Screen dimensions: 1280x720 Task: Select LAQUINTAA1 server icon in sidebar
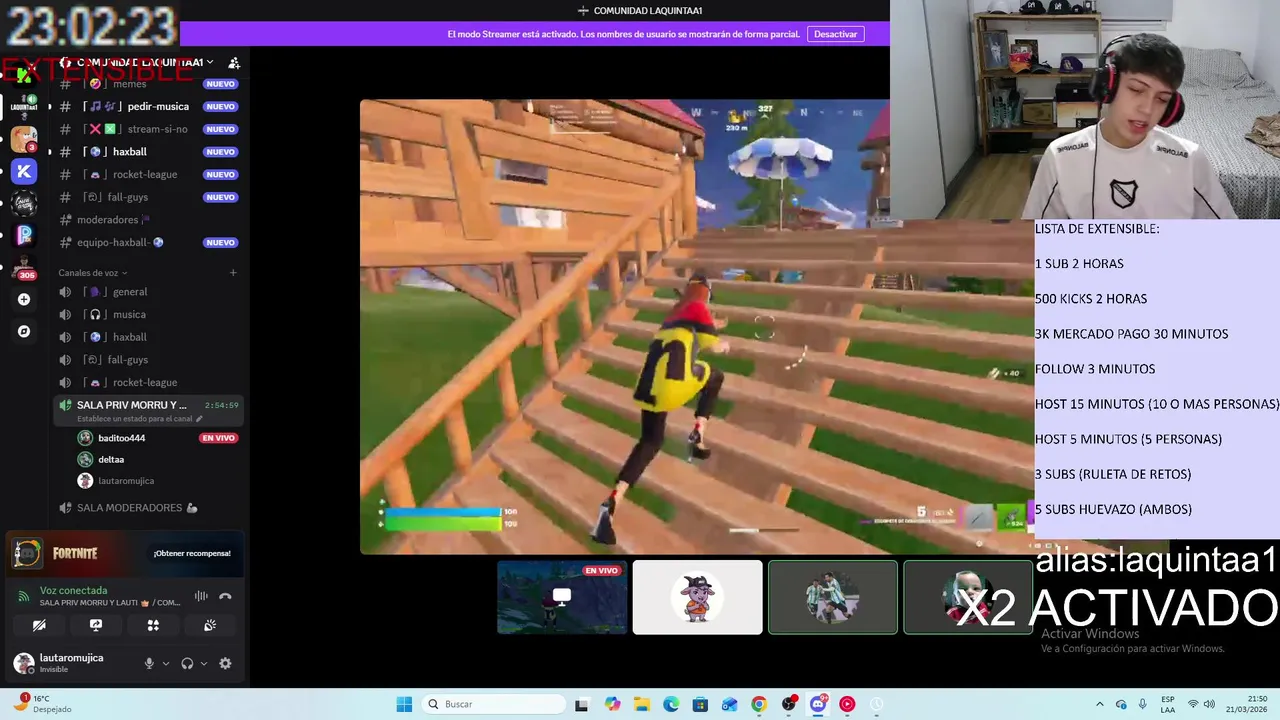point(24,106)
